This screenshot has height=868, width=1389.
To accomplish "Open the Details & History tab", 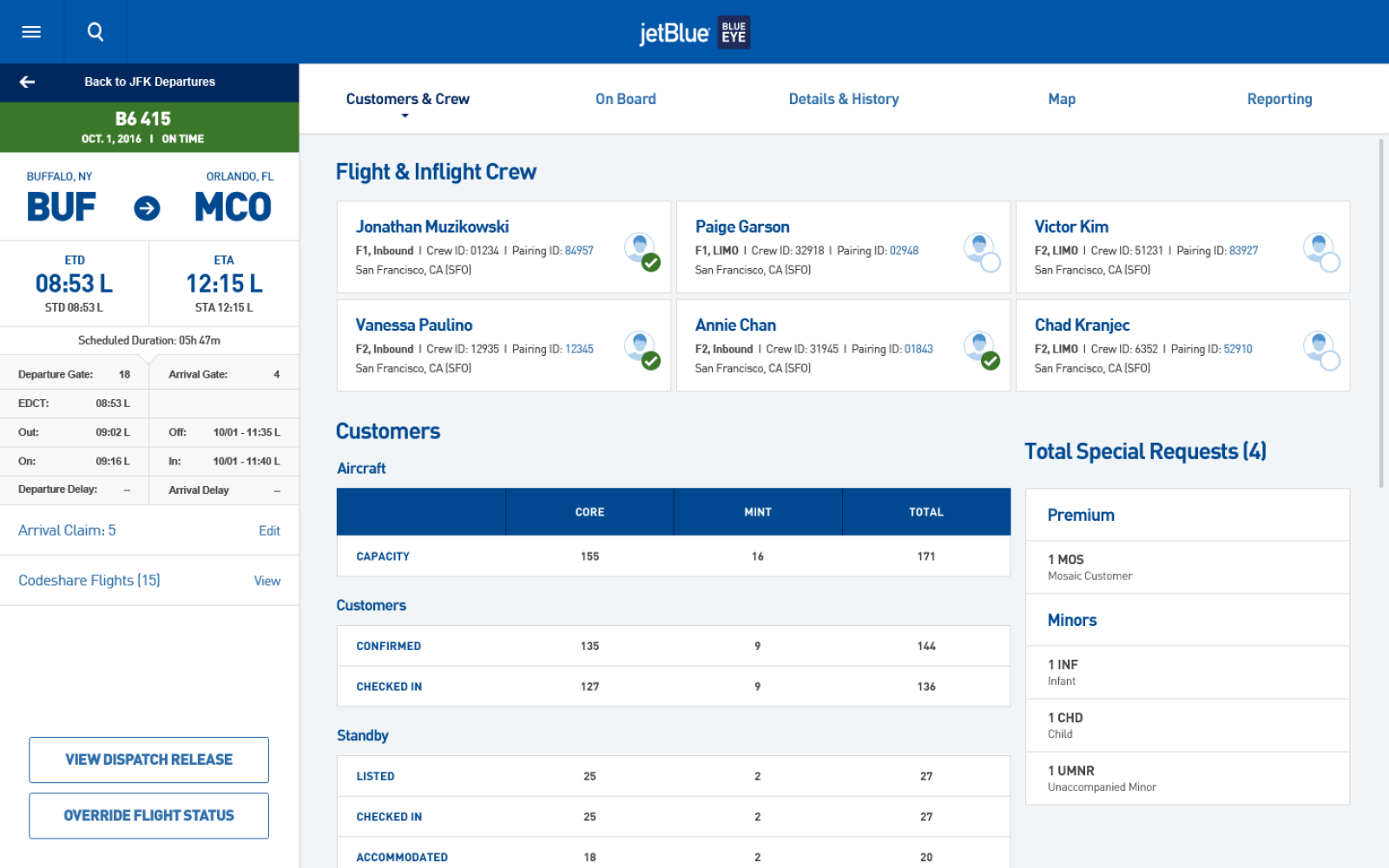I will [x=843, y=99].
